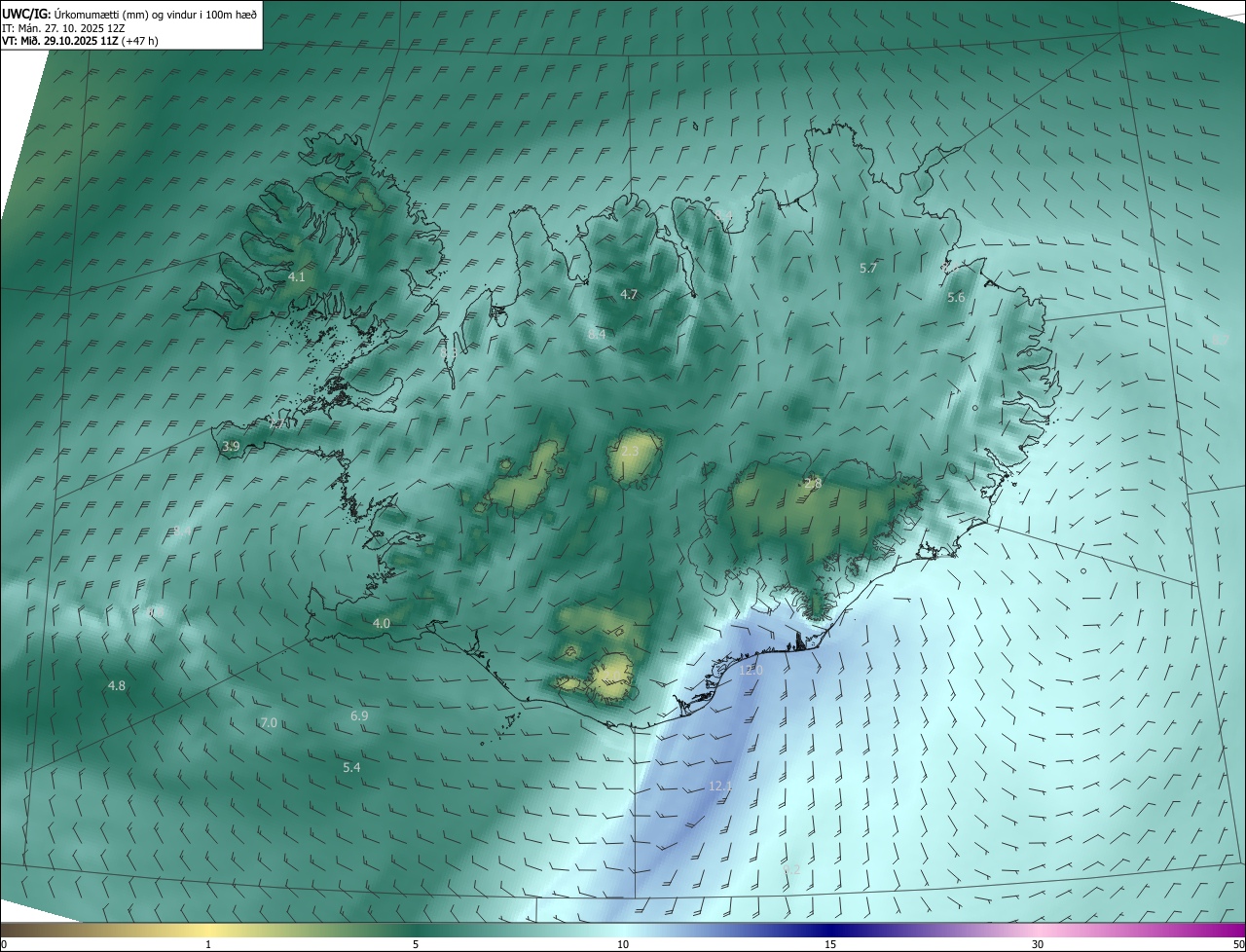Click the 12.1 value in the blue band
The height and width of the screenshot is (952, 1246).
click(720, 786)
